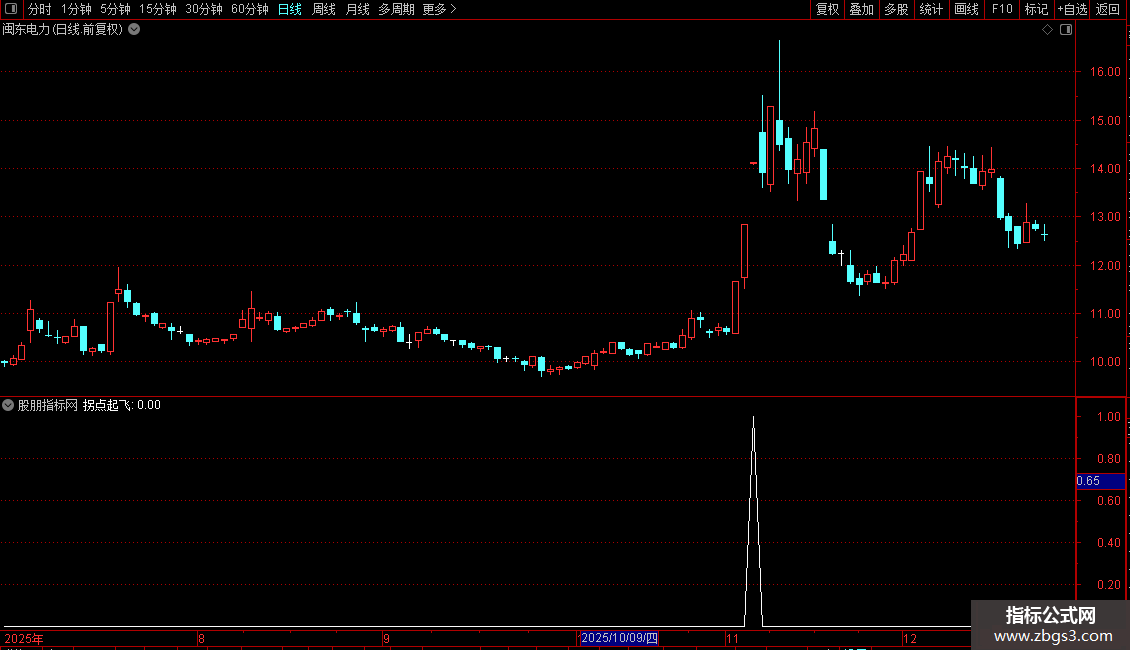Select the 30分钟 period

click(204, 9)
